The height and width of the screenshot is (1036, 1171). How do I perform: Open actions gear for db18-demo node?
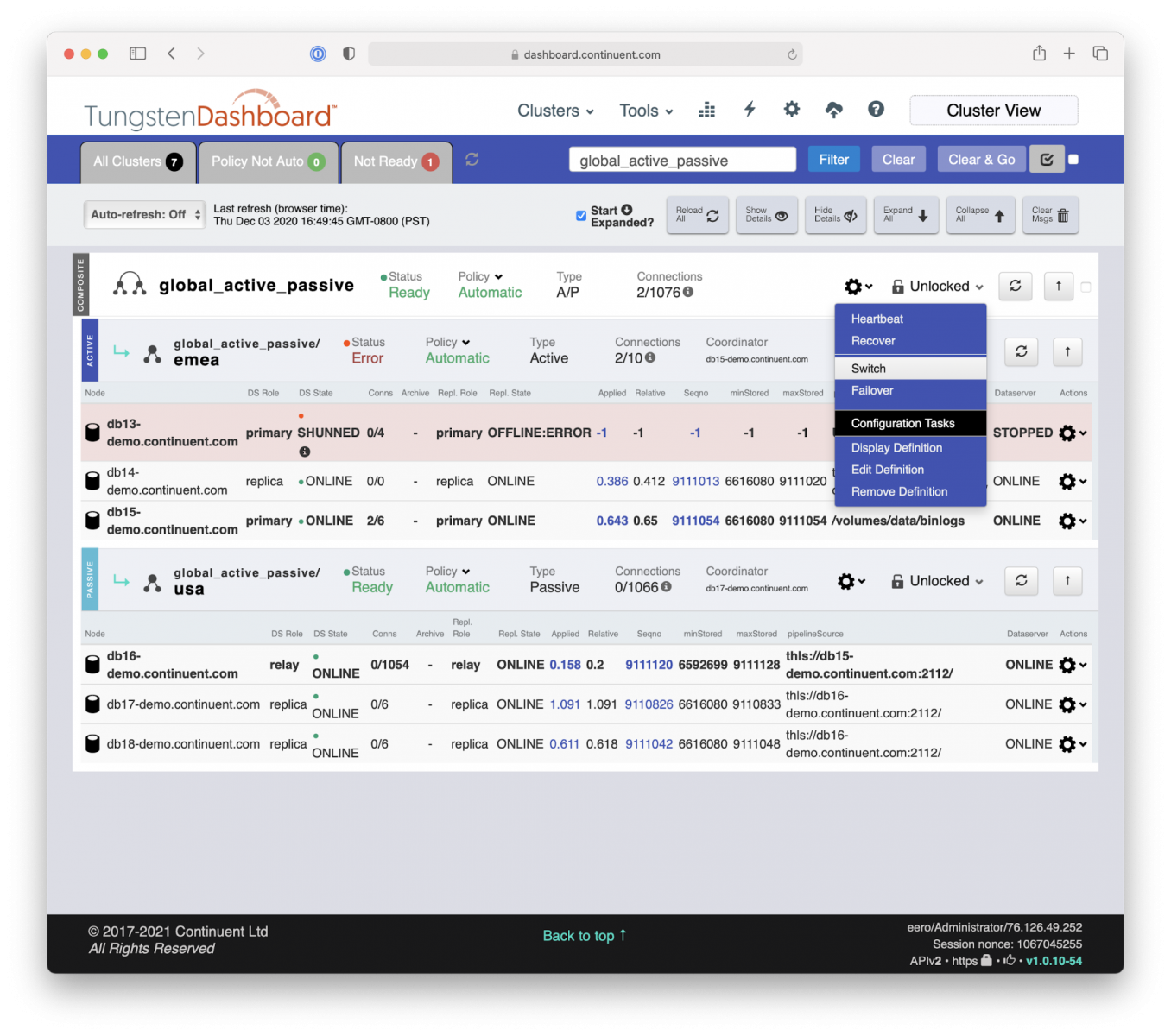pyautogui.click(x=1072, y=745)
